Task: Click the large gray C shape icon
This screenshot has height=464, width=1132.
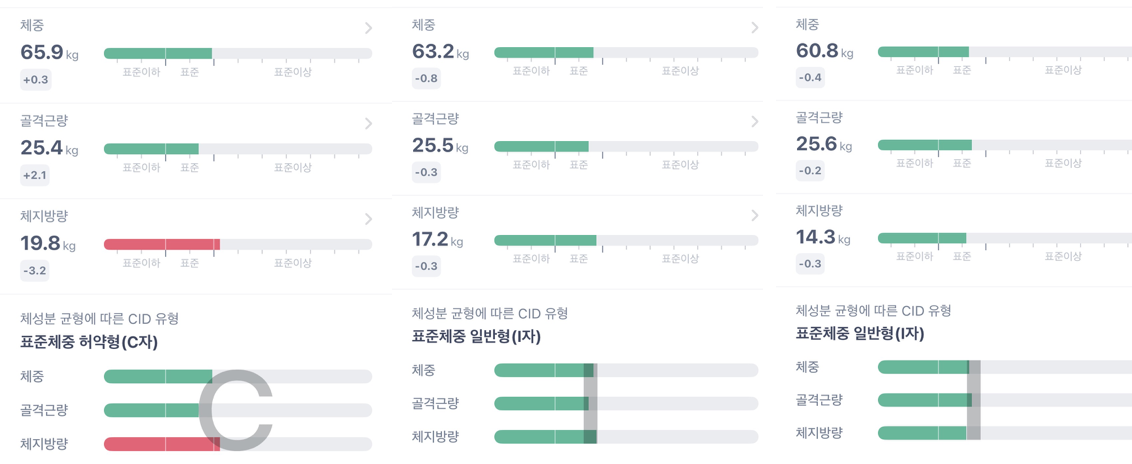Action: (x=235, y=408)
